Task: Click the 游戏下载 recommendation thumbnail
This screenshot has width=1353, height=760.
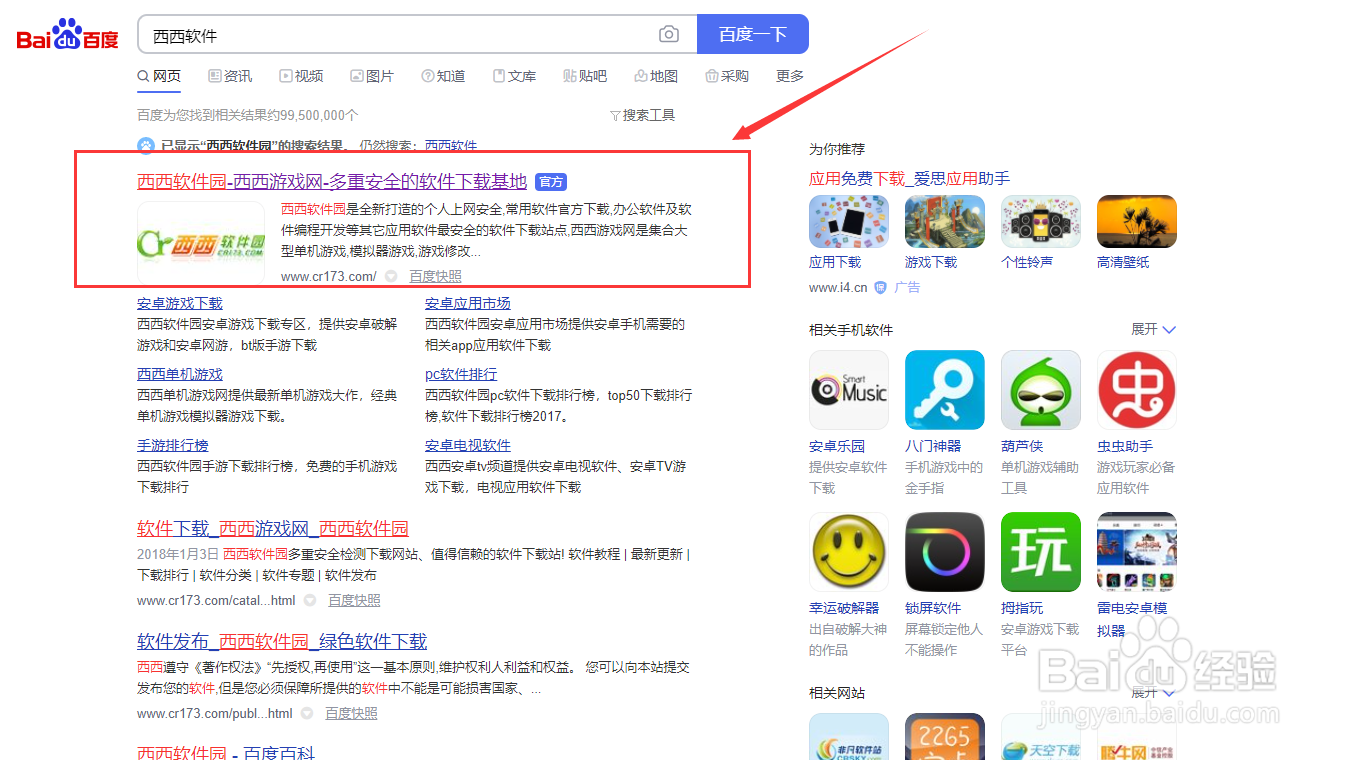Action: pos(945,221)
